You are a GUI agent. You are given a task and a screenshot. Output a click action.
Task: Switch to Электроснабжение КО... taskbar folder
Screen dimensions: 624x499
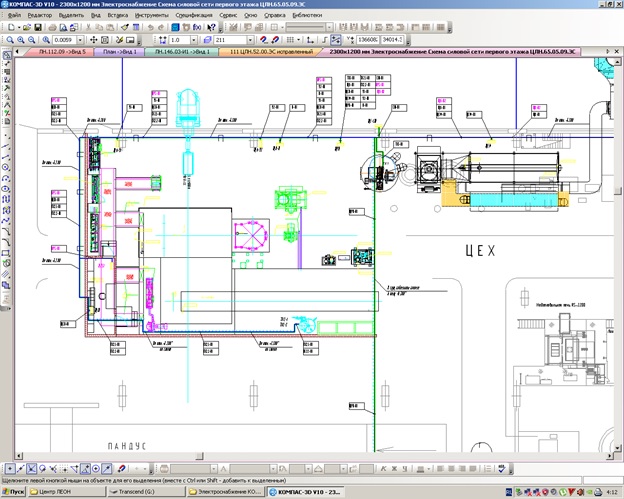(x=226, y=492)
